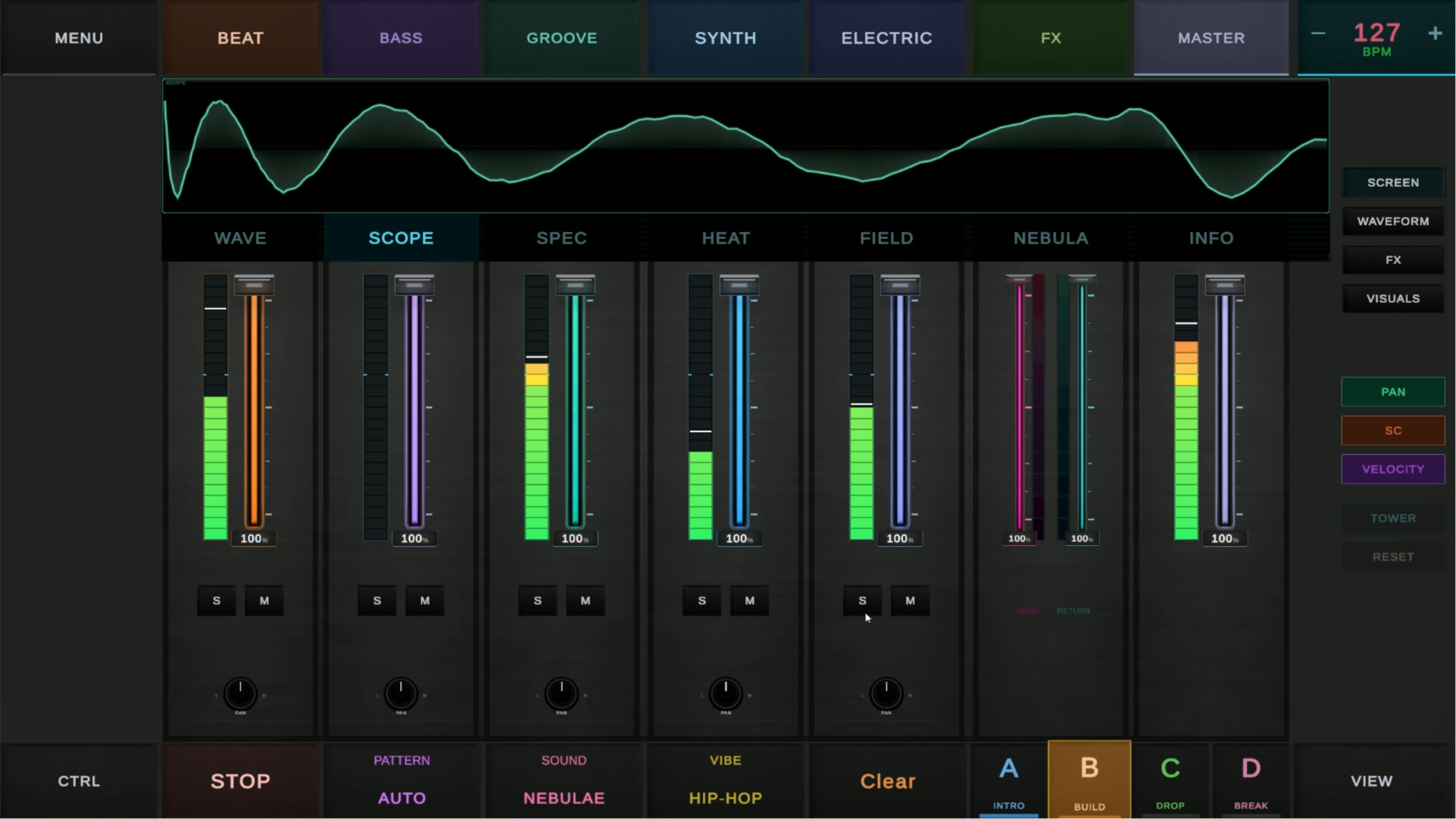Solo the Electric channel
Image resolution: width=1456 pixels, height=819 pixels.
tap(863, 601)
